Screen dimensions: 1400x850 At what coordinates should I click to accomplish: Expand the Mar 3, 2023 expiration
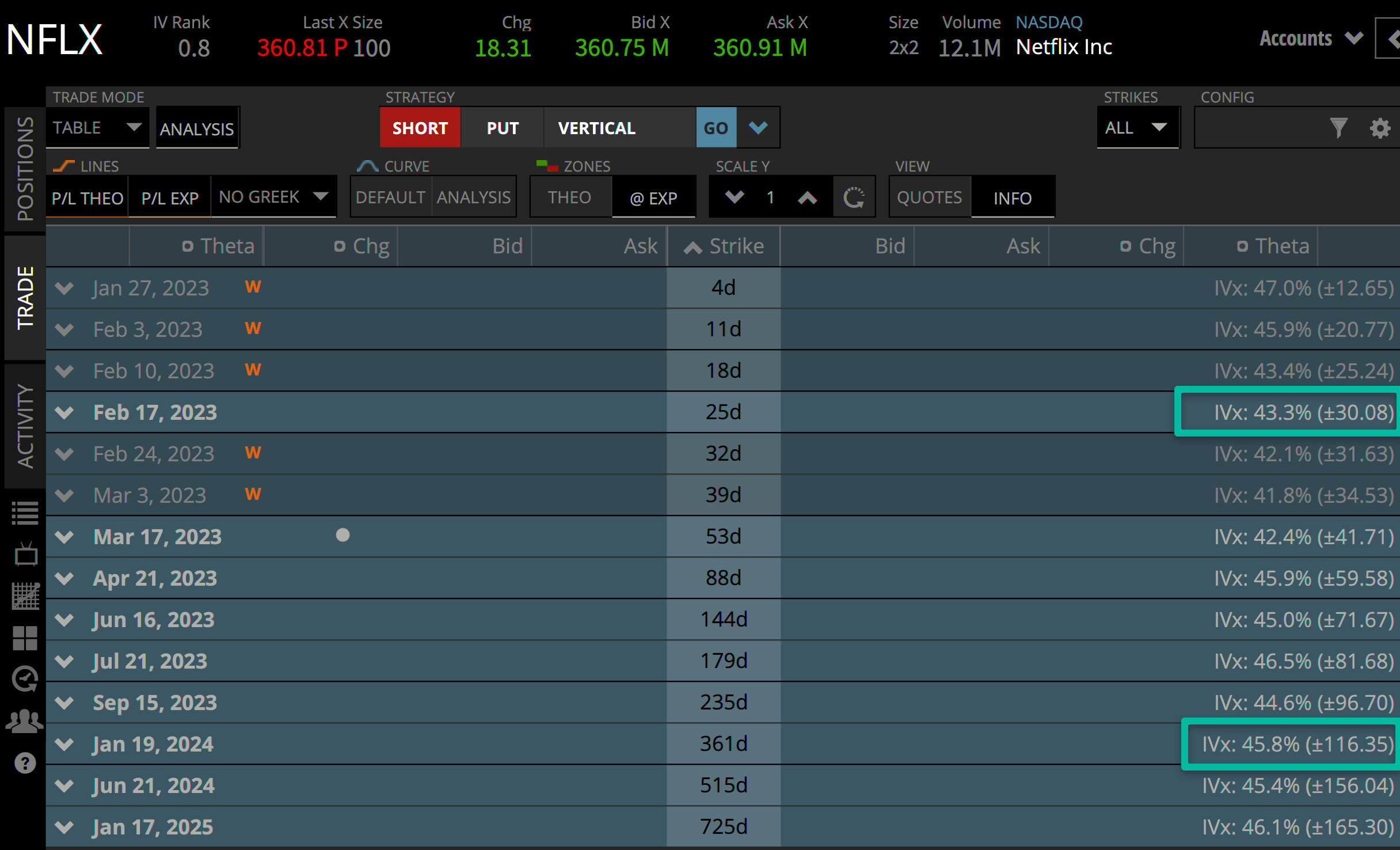click(64, 495)
